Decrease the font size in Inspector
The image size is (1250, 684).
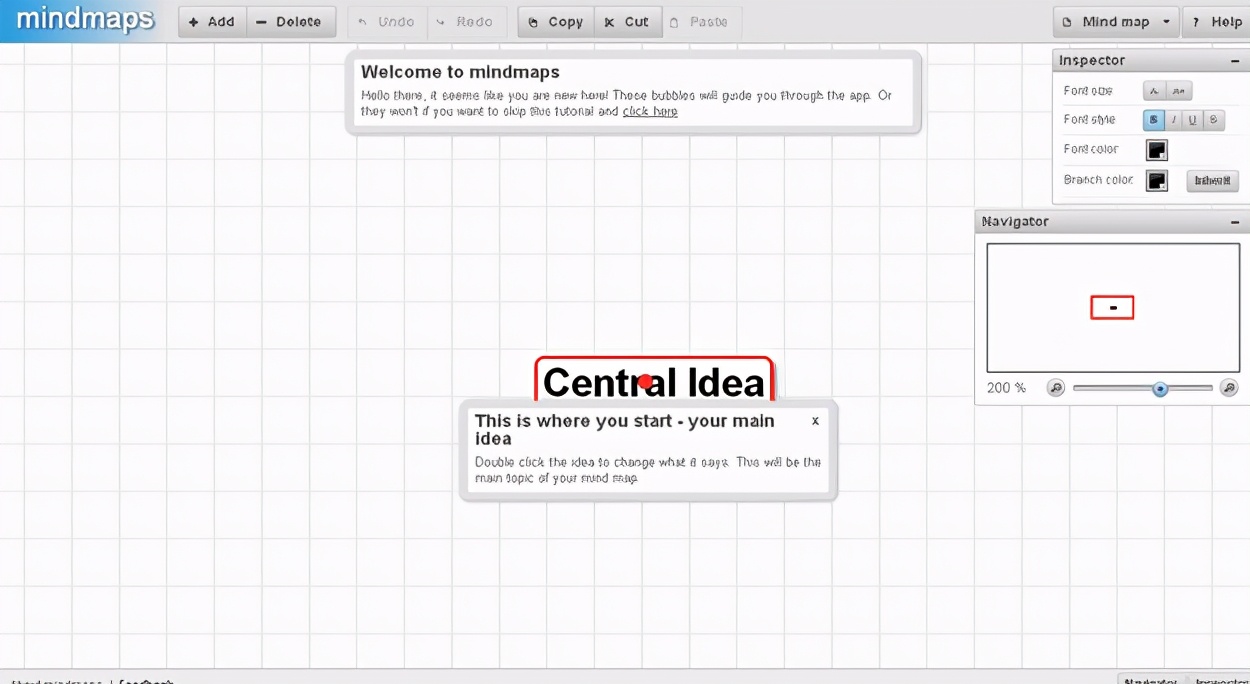[1154, 91]
